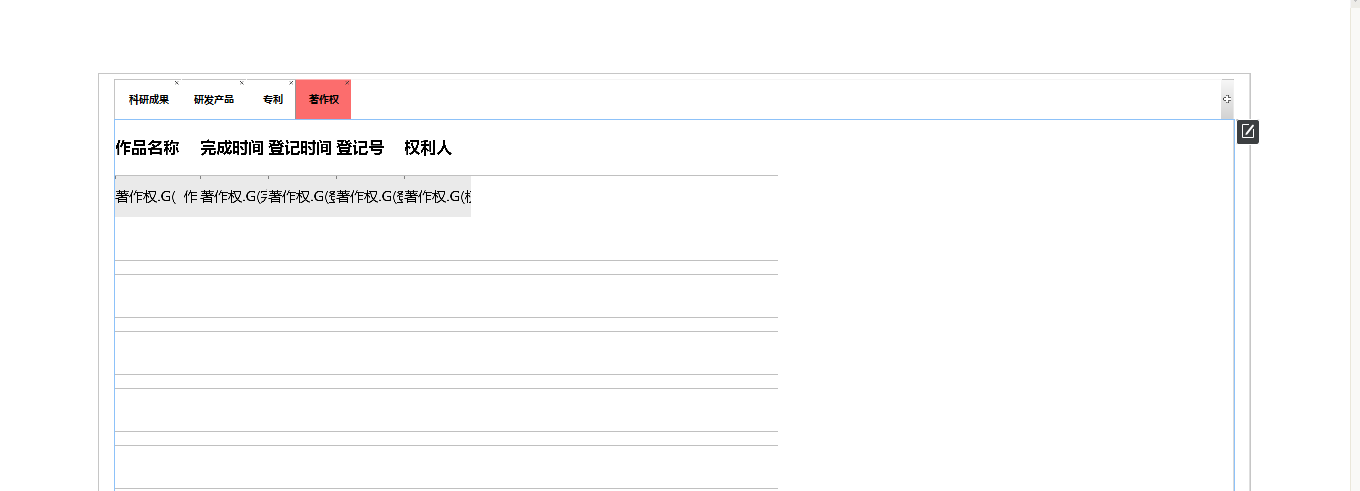This screenshot has width=1360, height=491.
Task: Select the 登记时间 column header
Action: [x=300, y=148]
